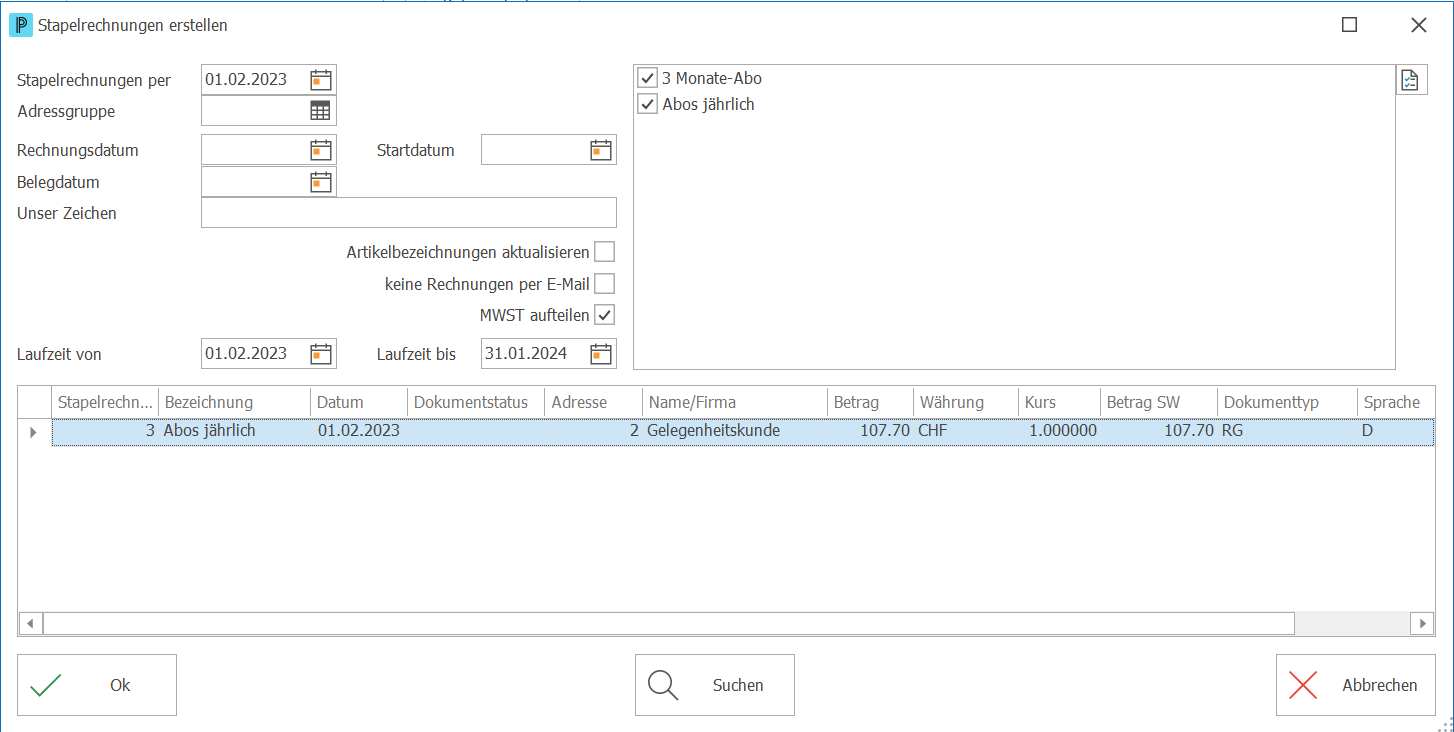Enable Artikelbezeichnungen aktualisieren checkbox

click(x=605, y=252)
